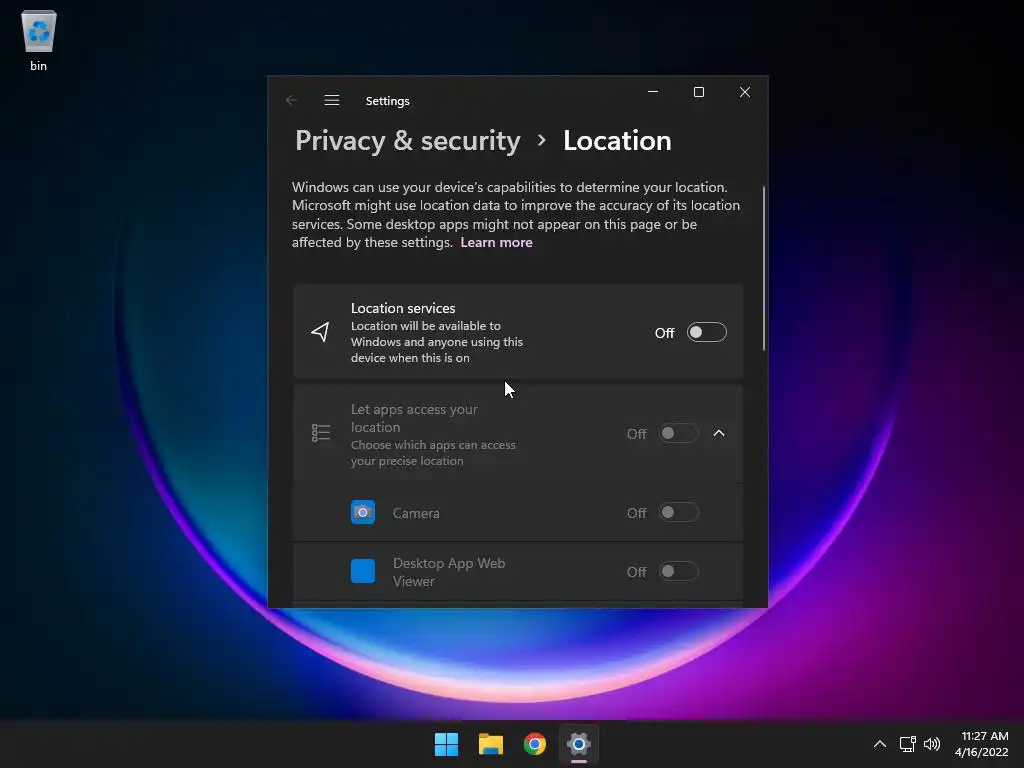Click the Camera row label
The image size is (1024, 768).
pos(416,513)
